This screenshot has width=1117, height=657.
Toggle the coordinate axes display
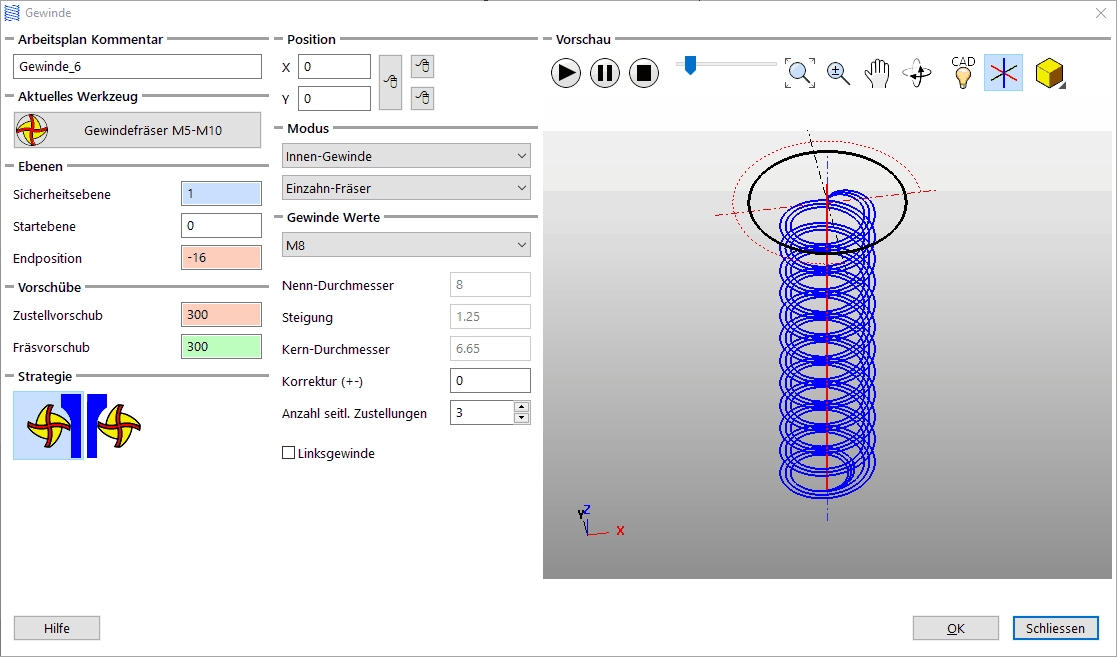(1003, 73)
